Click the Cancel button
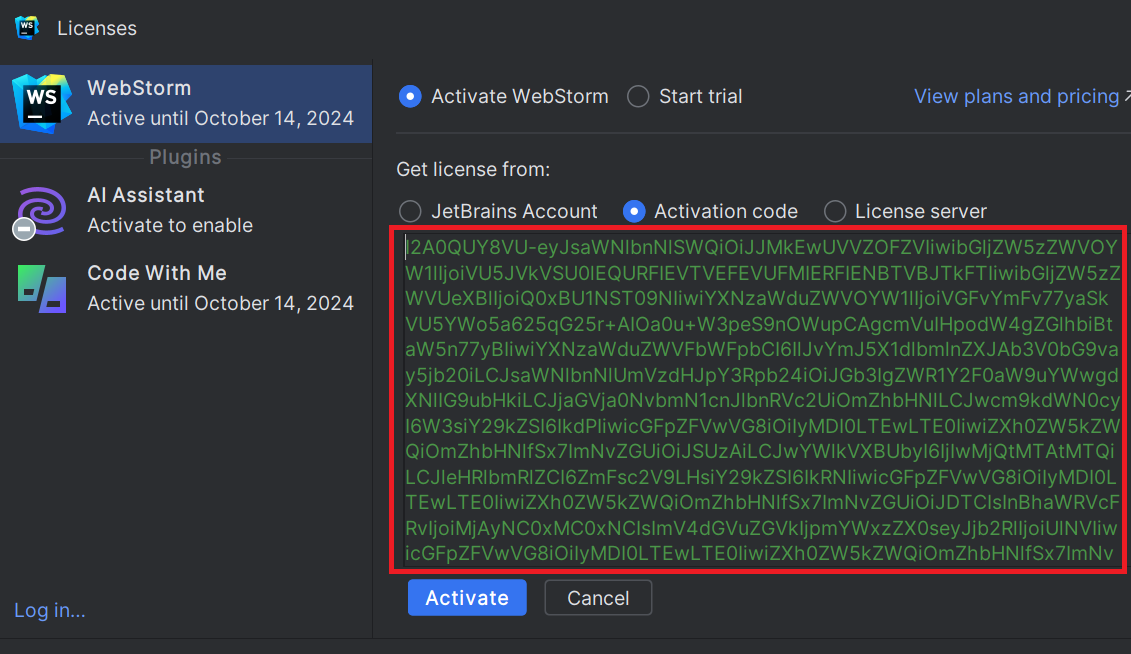Image resolution: width=1131 pixels, height=654 pixels. [598, 597]
